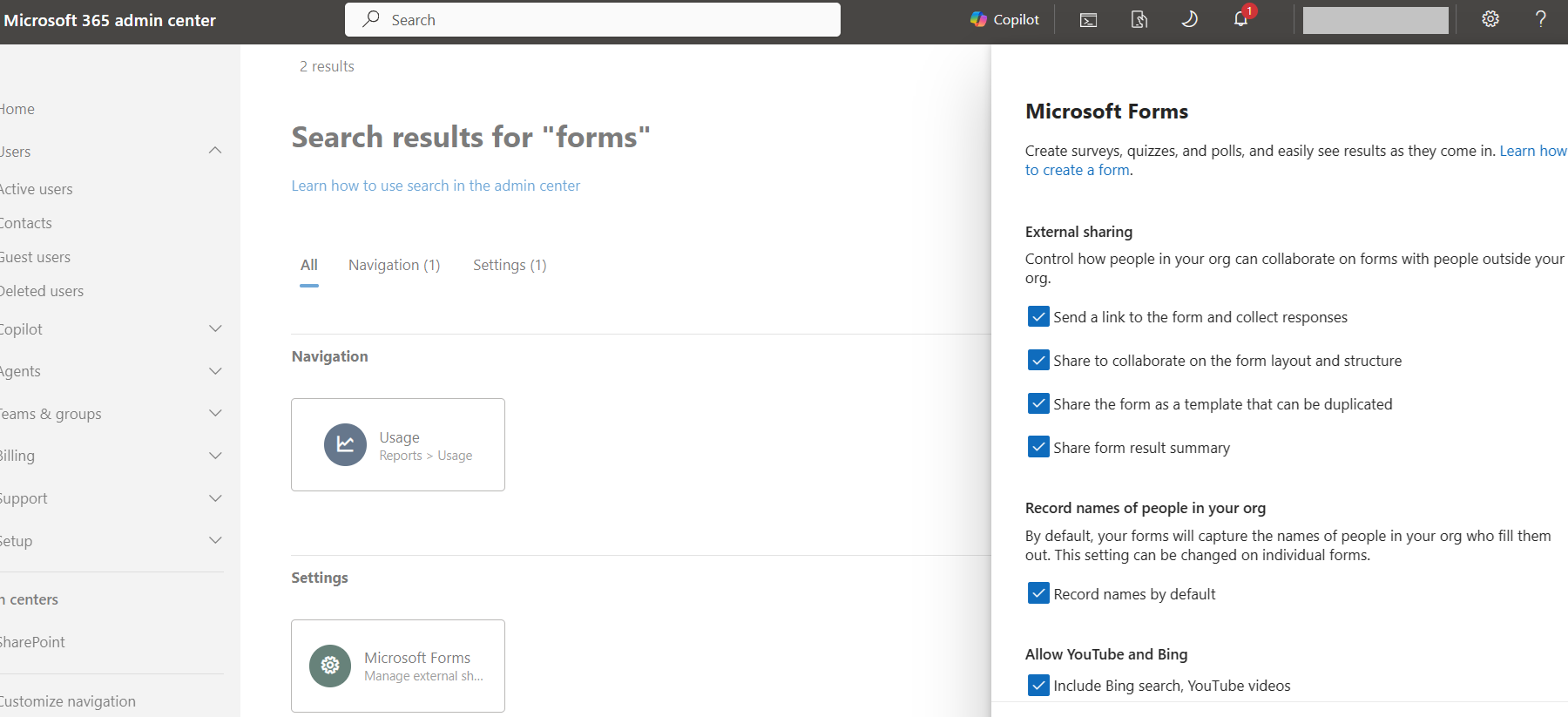
Task: Open Active users in sidebar
Action: tap(36, 189)
